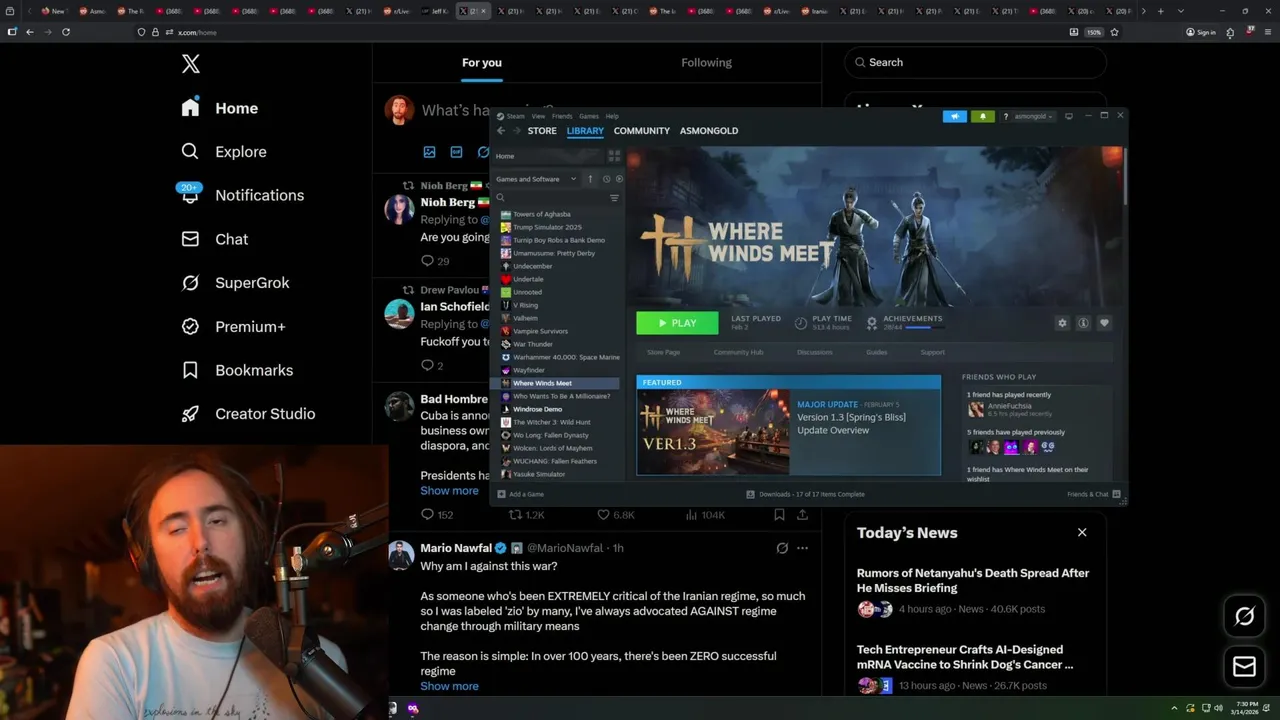The width and height of the screenshot is (1280, 720).
Task: Click Add a Game in Steam
Action: pos(521,494)
